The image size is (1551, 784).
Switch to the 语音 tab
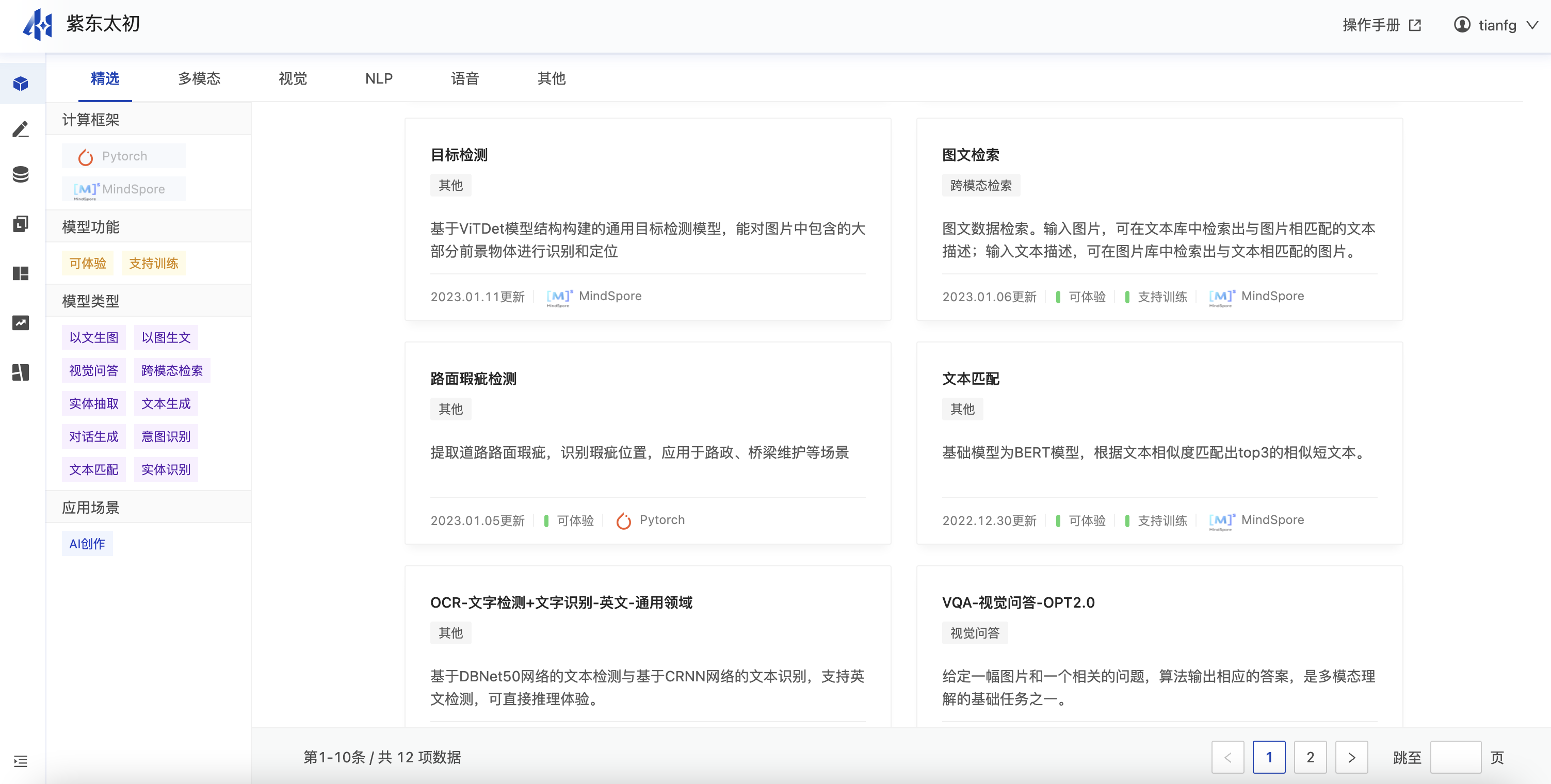coord(465,78)
